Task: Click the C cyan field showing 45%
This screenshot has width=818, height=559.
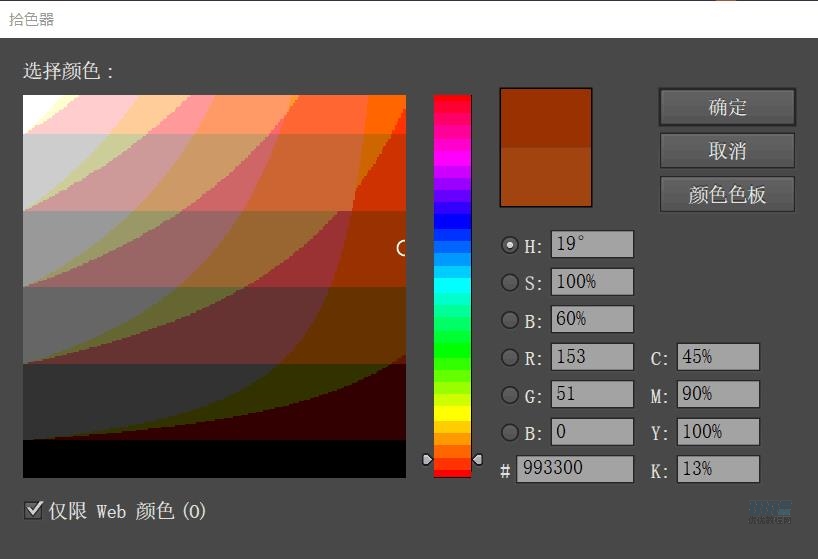Action: pyautogui.click(x=718, y=358)
